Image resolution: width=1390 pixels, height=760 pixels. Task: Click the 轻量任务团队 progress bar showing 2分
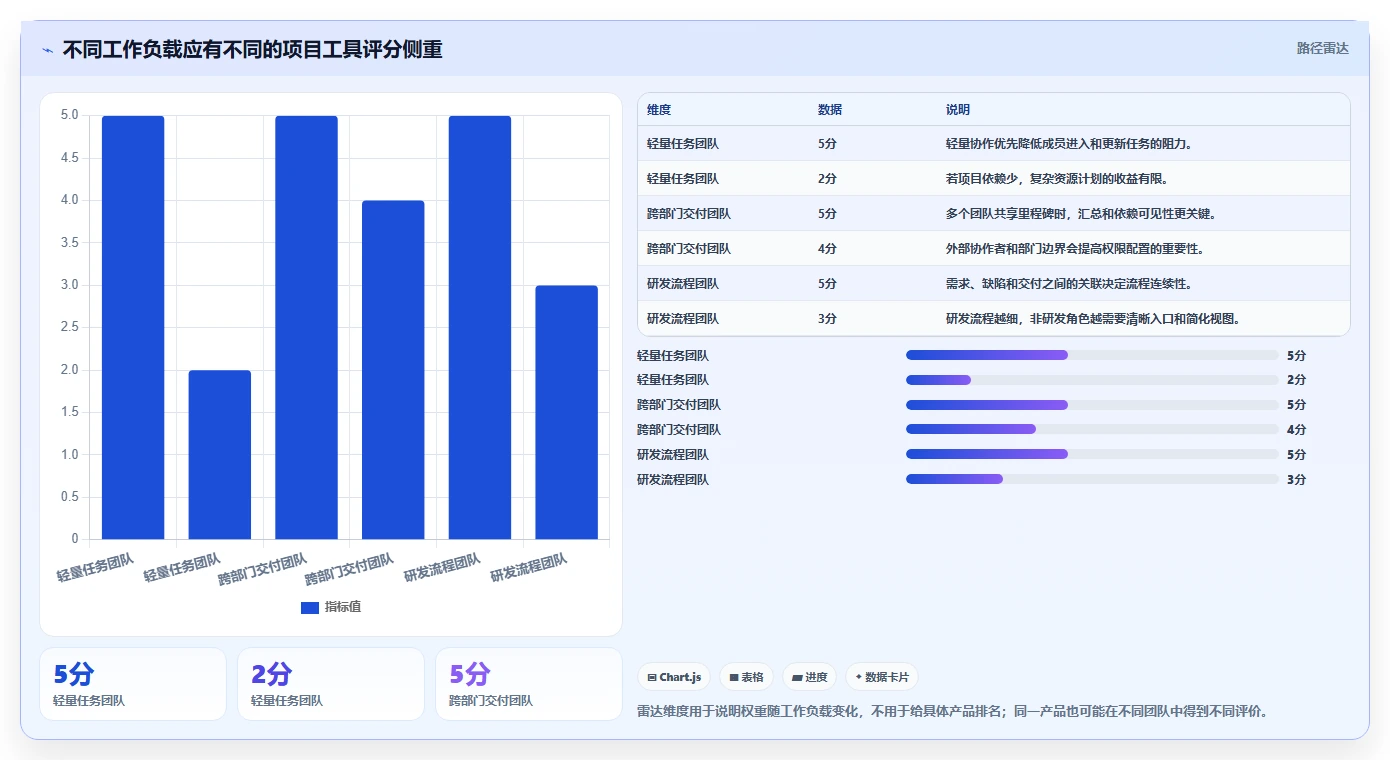(1092, 380)
